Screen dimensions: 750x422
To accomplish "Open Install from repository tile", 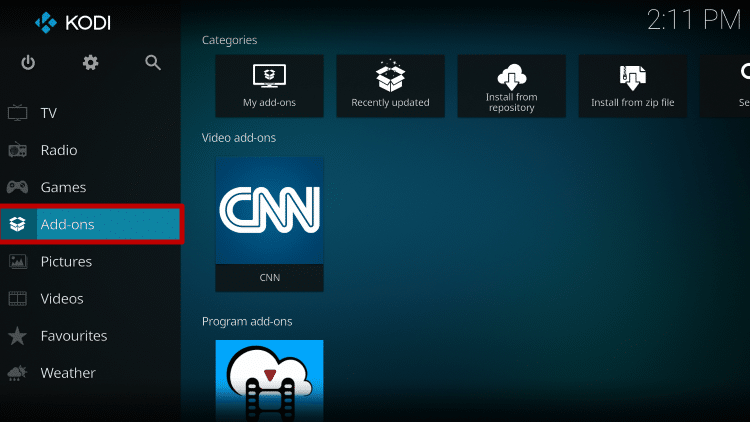I will pyautogui.click(x=511, y=86).
